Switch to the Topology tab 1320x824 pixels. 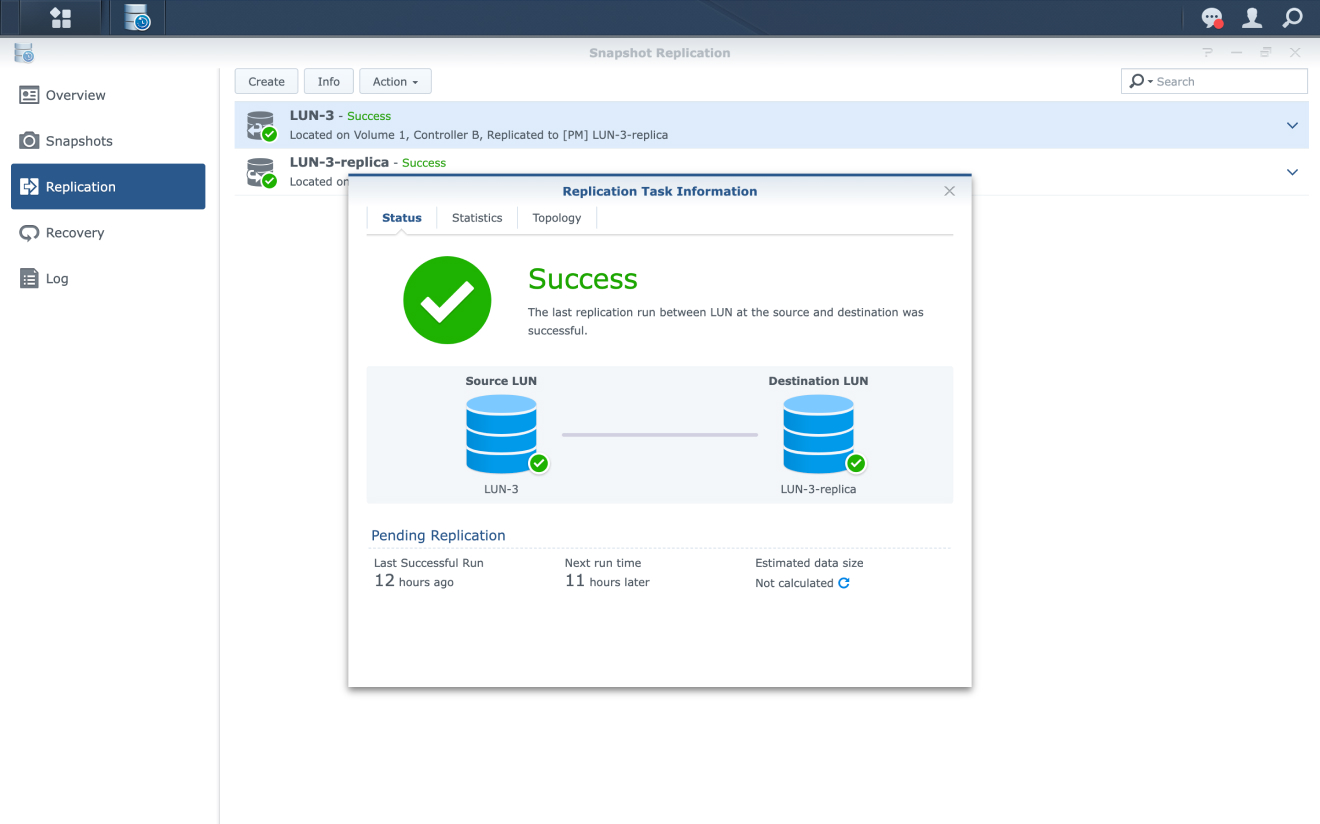click(x=556, y=218)
